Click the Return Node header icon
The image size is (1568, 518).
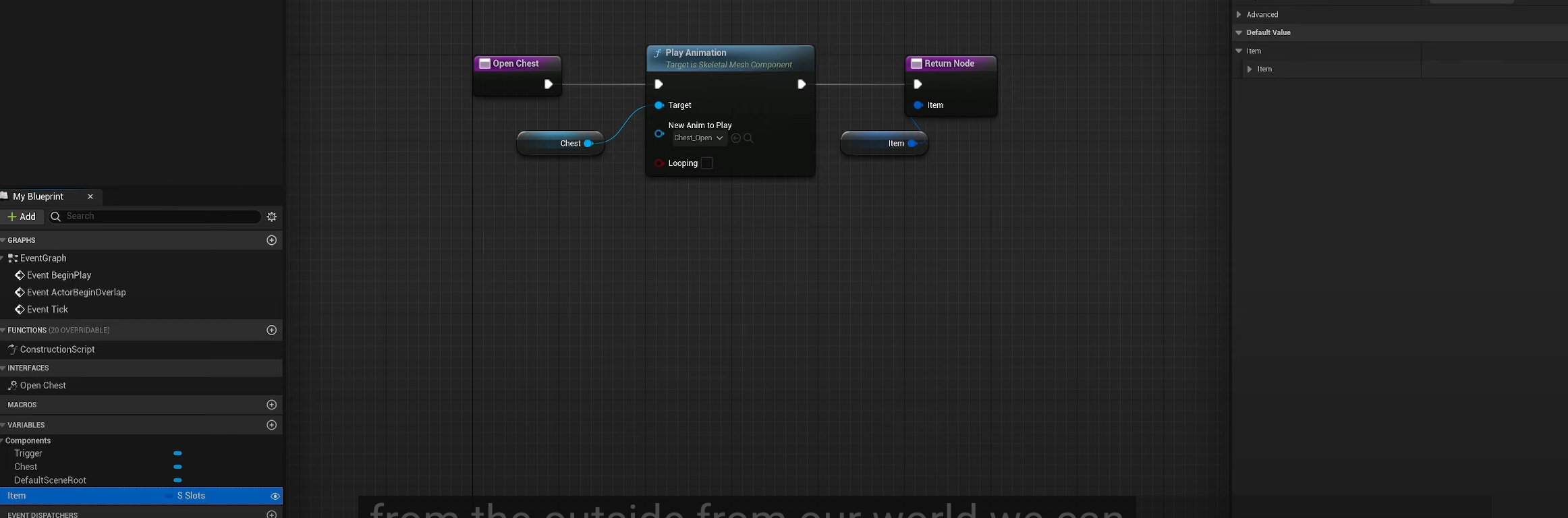point(916,63)
